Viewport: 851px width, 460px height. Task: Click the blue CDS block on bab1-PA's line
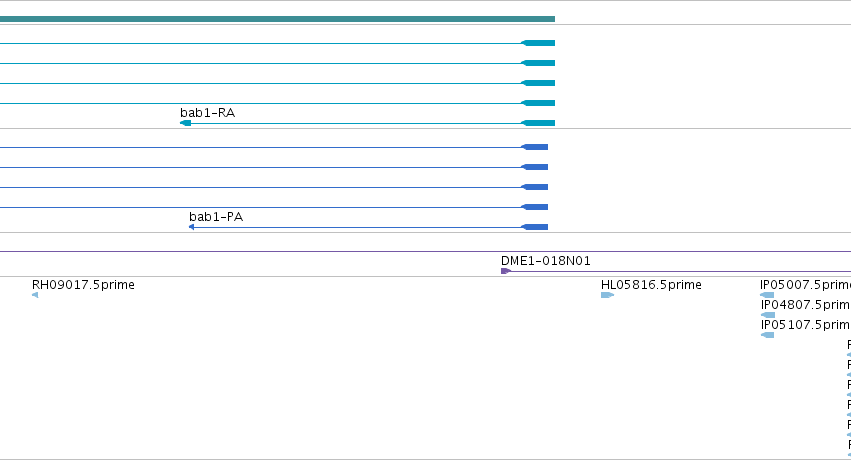535,227
